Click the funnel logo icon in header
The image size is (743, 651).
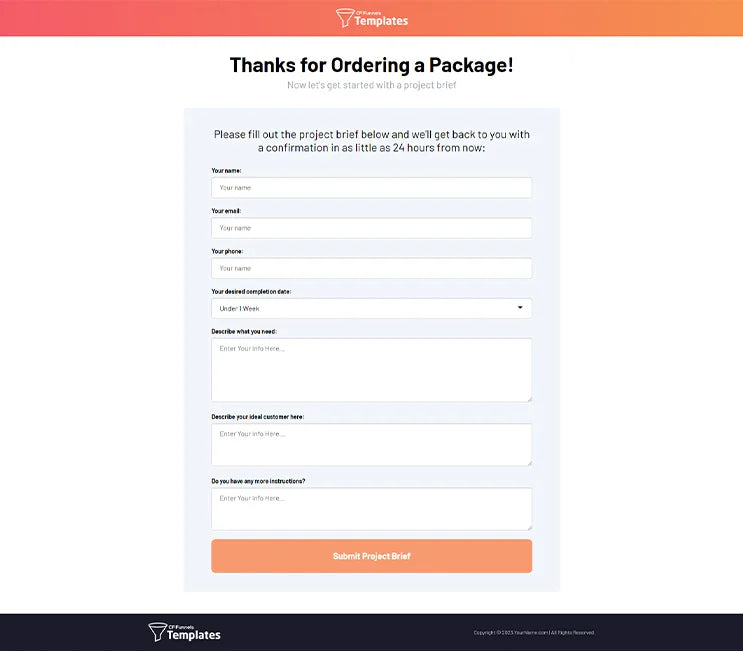[344, 17]
